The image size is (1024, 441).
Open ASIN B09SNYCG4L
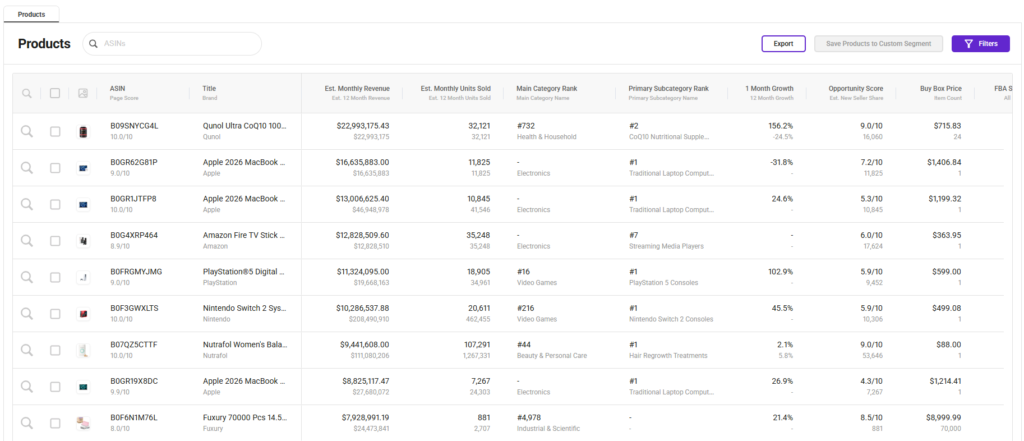click(x=134, y=126)
